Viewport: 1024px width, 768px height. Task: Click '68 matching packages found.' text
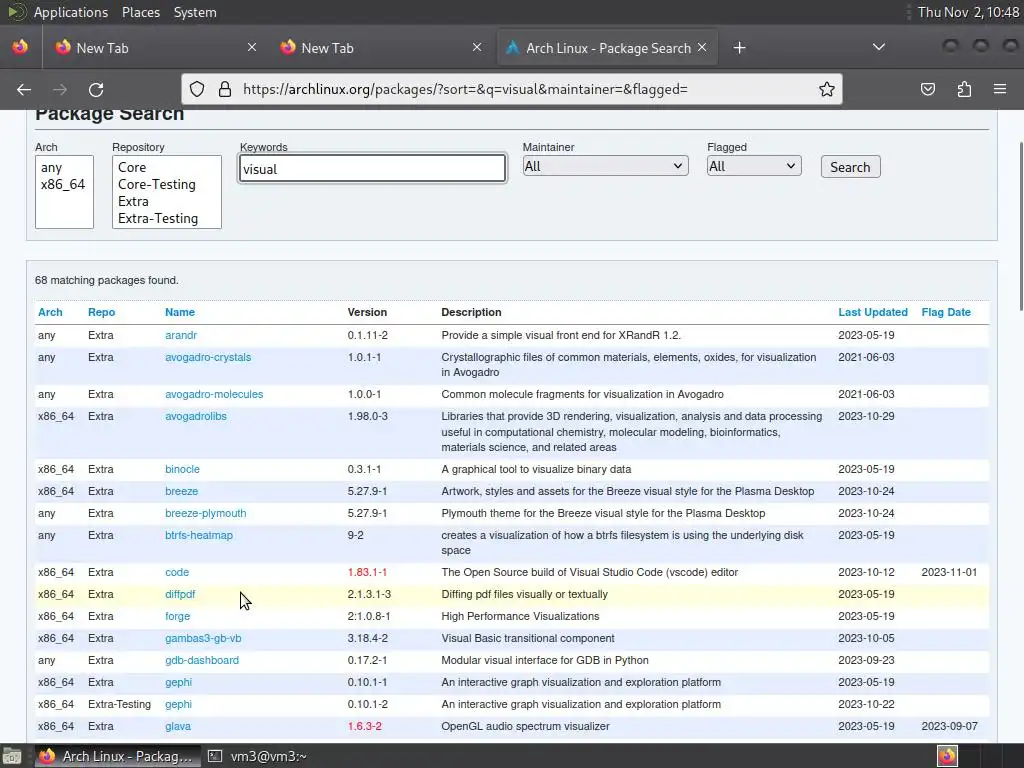point(106,280)
